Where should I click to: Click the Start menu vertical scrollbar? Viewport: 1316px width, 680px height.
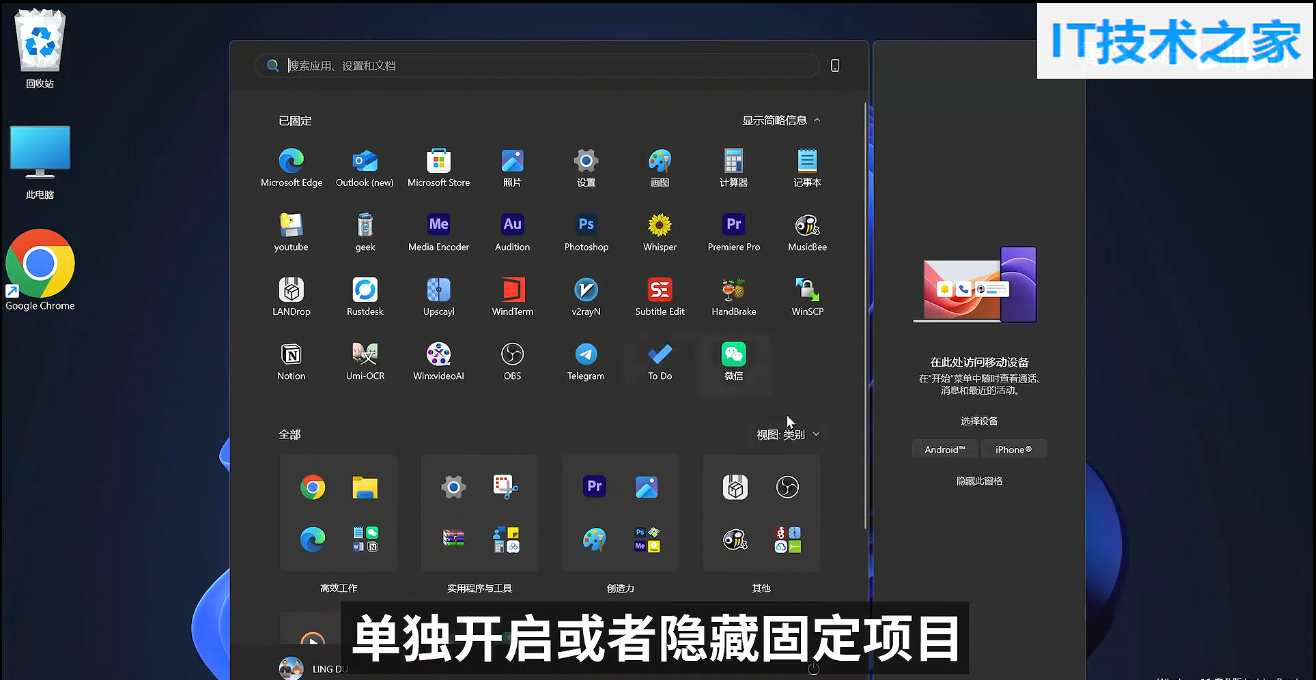click(x=866, y=315)
